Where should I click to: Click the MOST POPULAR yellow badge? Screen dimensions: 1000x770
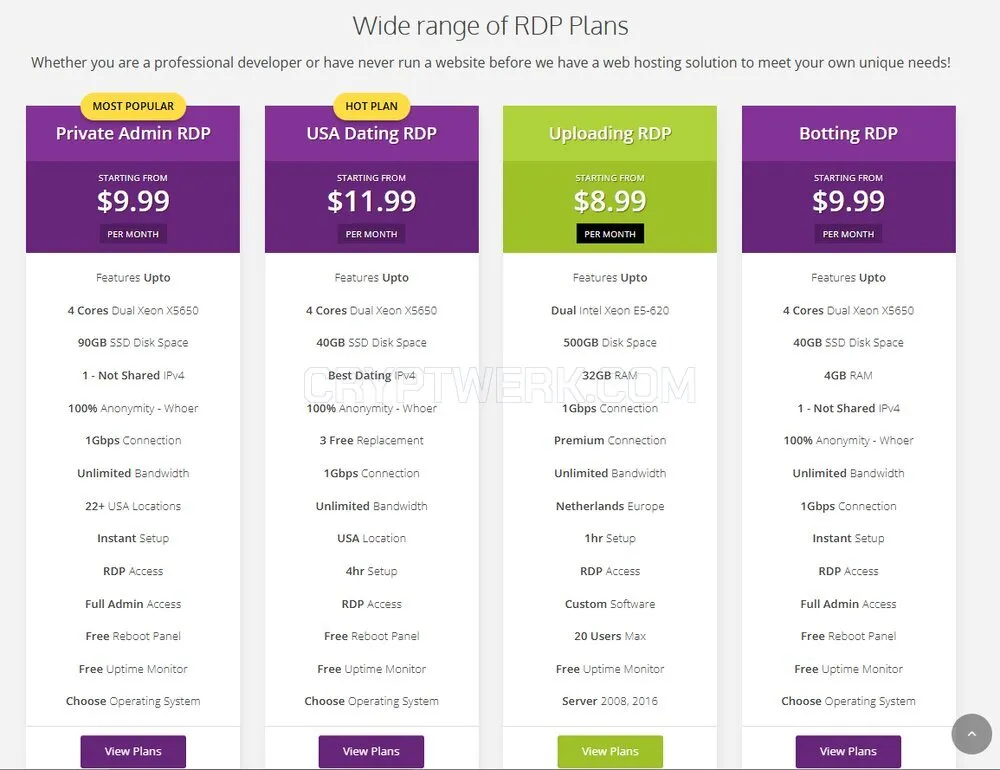click(133, 106)
